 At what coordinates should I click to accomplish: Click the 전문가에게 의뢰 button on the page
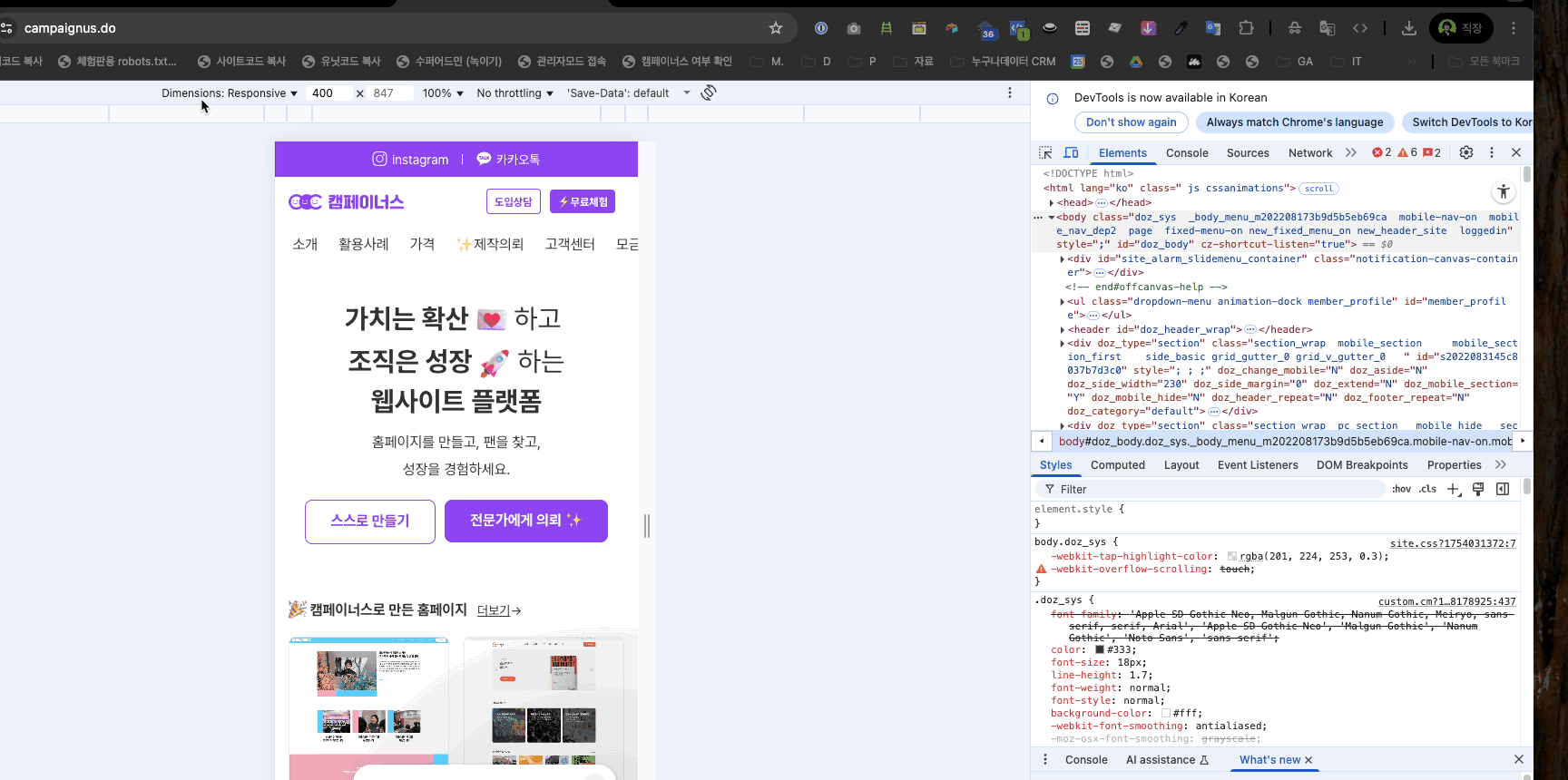525,521
